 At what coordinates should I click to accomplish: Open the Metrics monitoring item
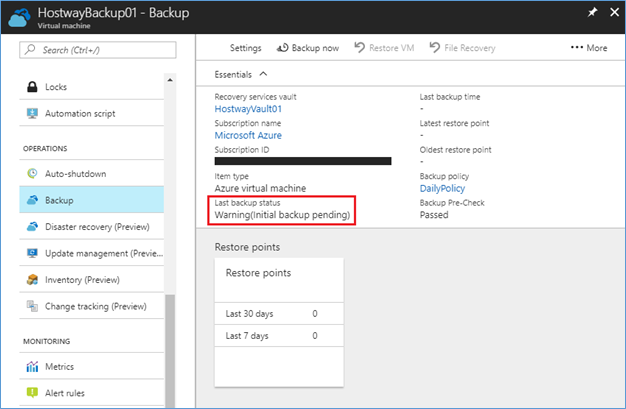(x=92, y=366)
